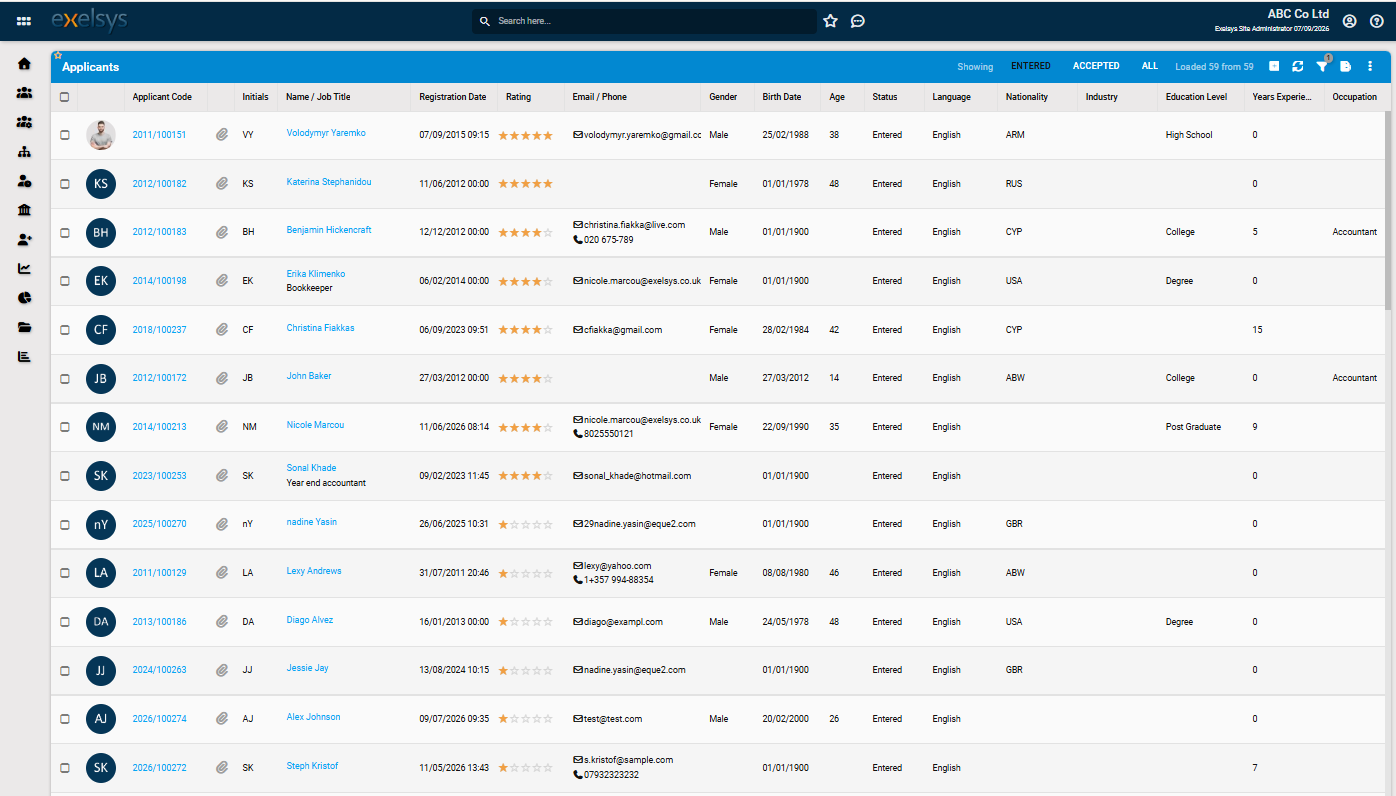Open Christina Fiakkas name link
The image size is (1396, 796).
coord(320,328)
